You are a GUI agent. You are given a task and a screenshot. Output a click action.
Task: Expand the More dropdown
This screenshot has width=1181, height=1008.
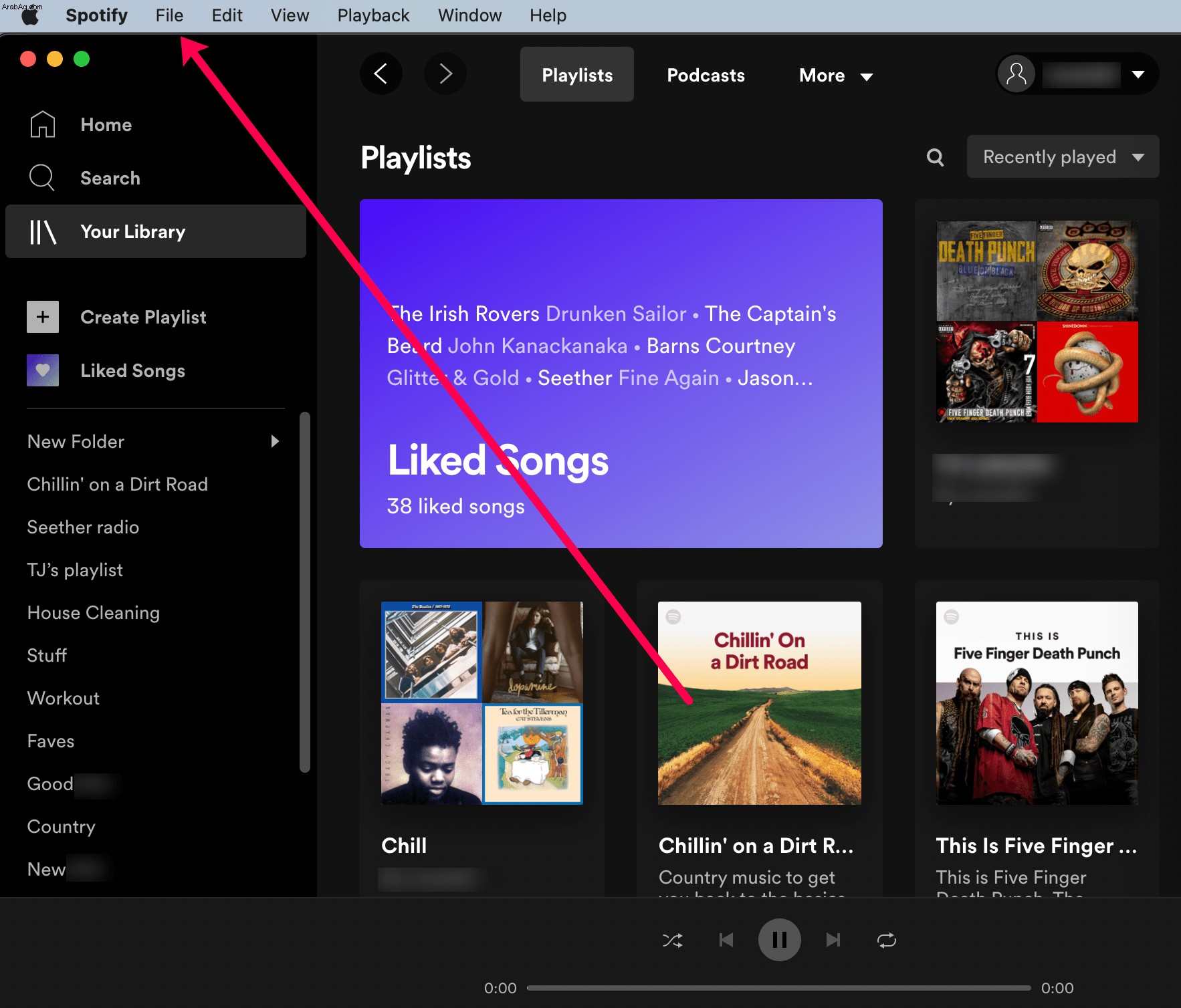tap(836, 75)
